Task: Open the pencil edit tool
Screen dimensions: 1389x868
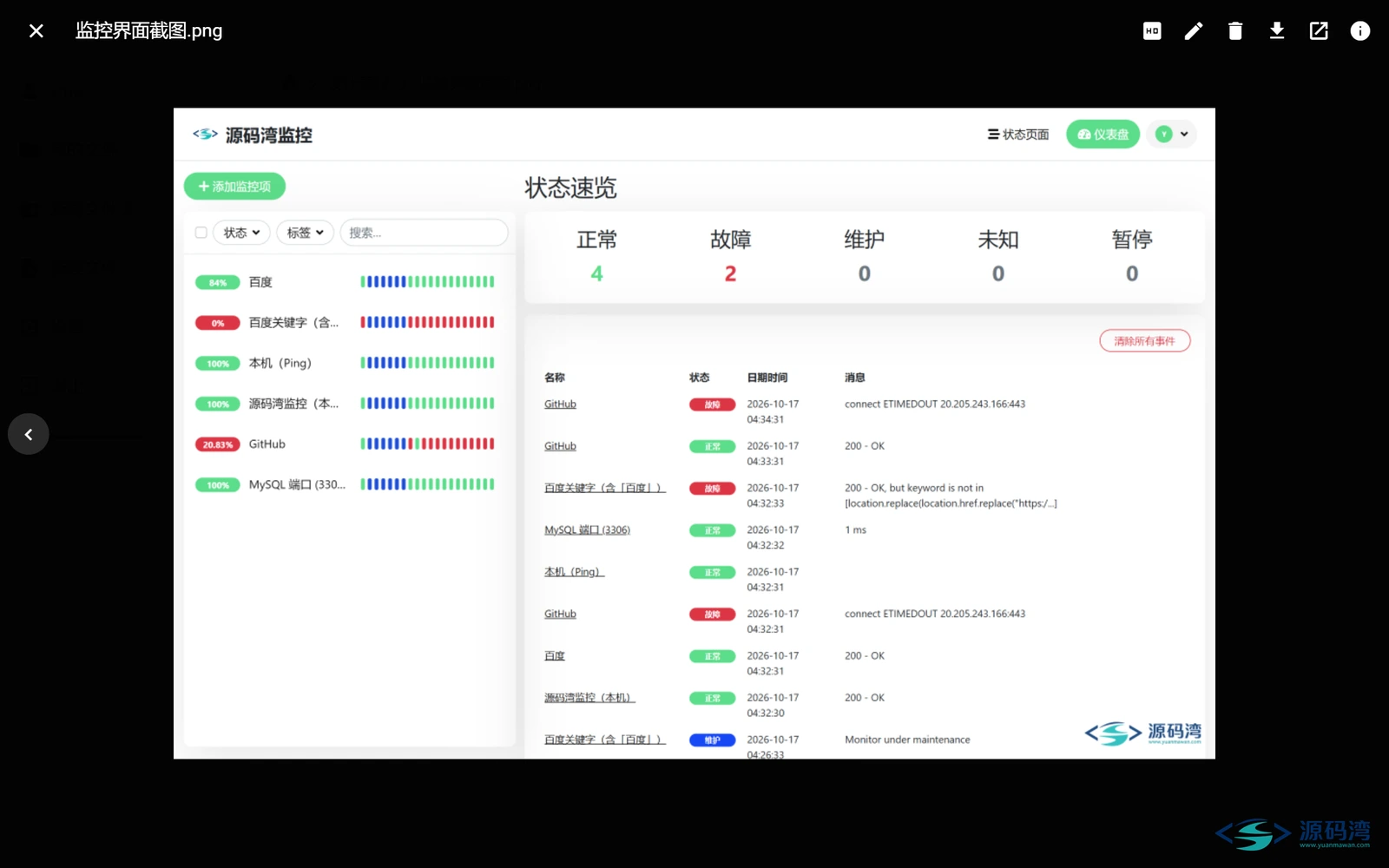Action: [1194, 31]
